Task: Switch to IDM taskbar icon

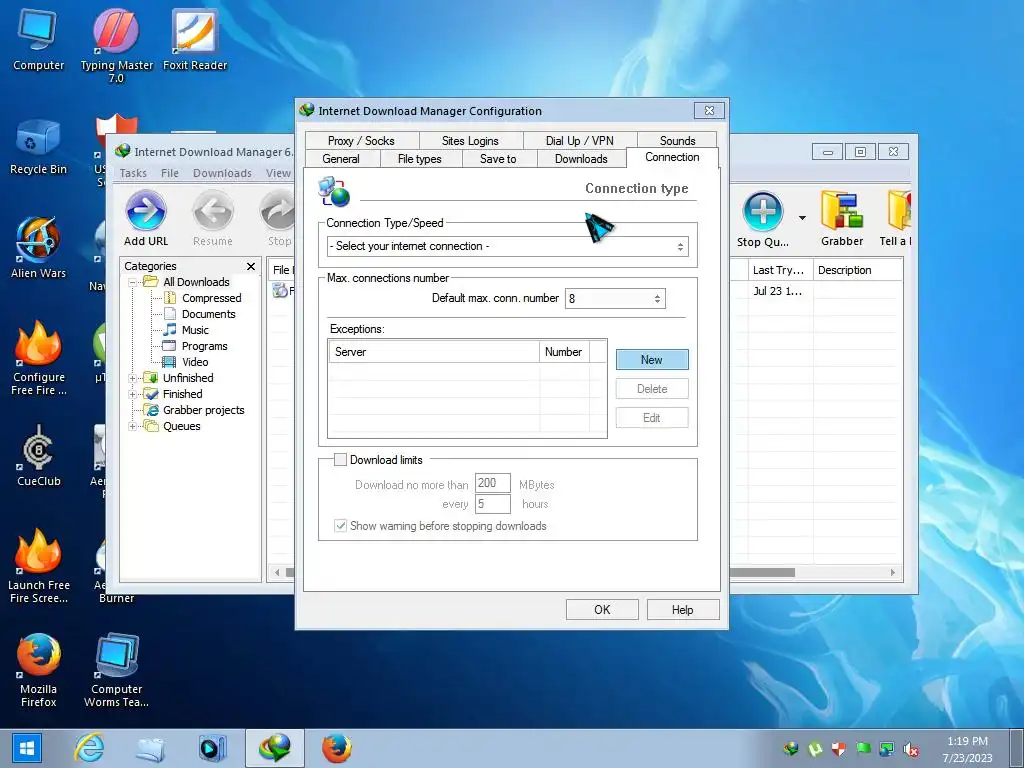Action: click(x=275, y=748)
